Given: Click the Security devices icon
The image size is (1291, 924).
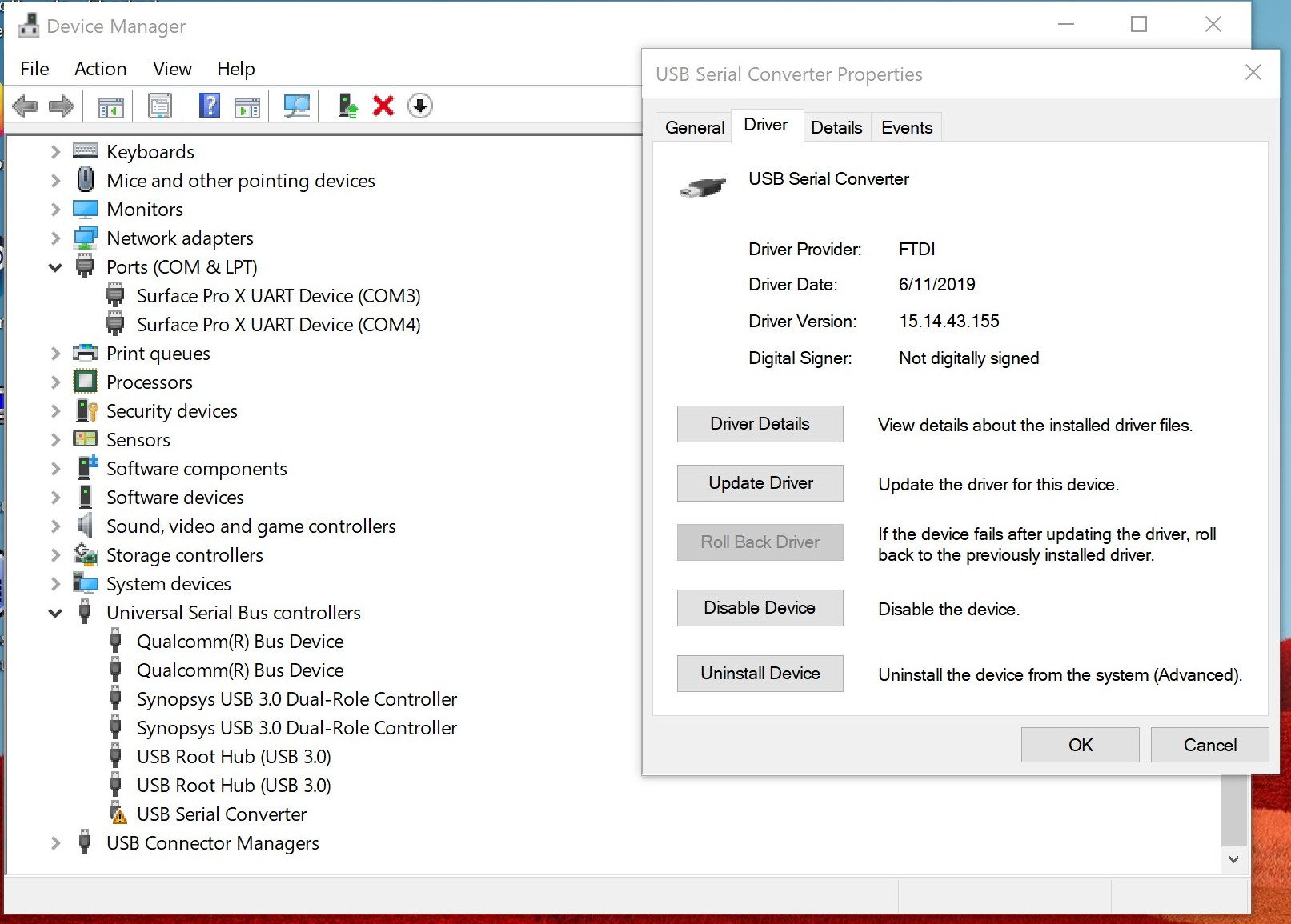Looking at the screenshot, I should click(86, 410).
